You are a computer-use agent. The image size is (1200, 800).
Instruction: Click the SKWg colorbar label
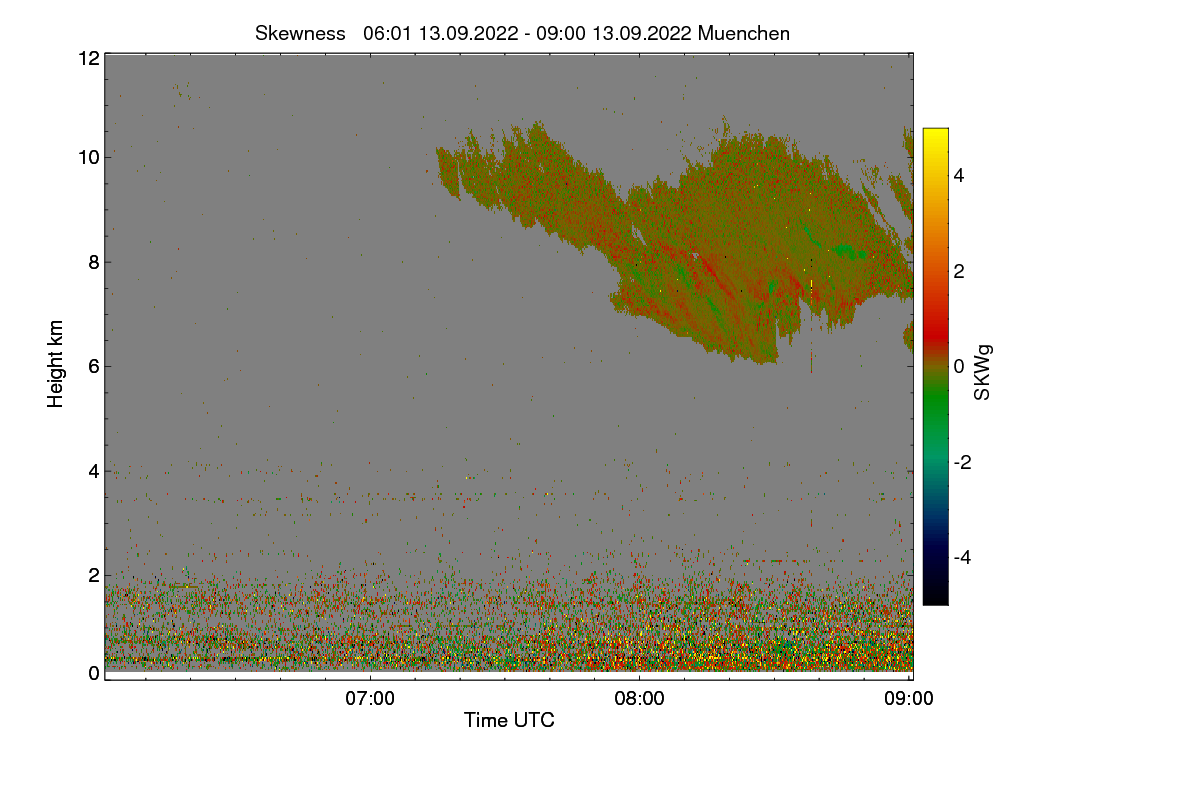[x=983, y=371]
